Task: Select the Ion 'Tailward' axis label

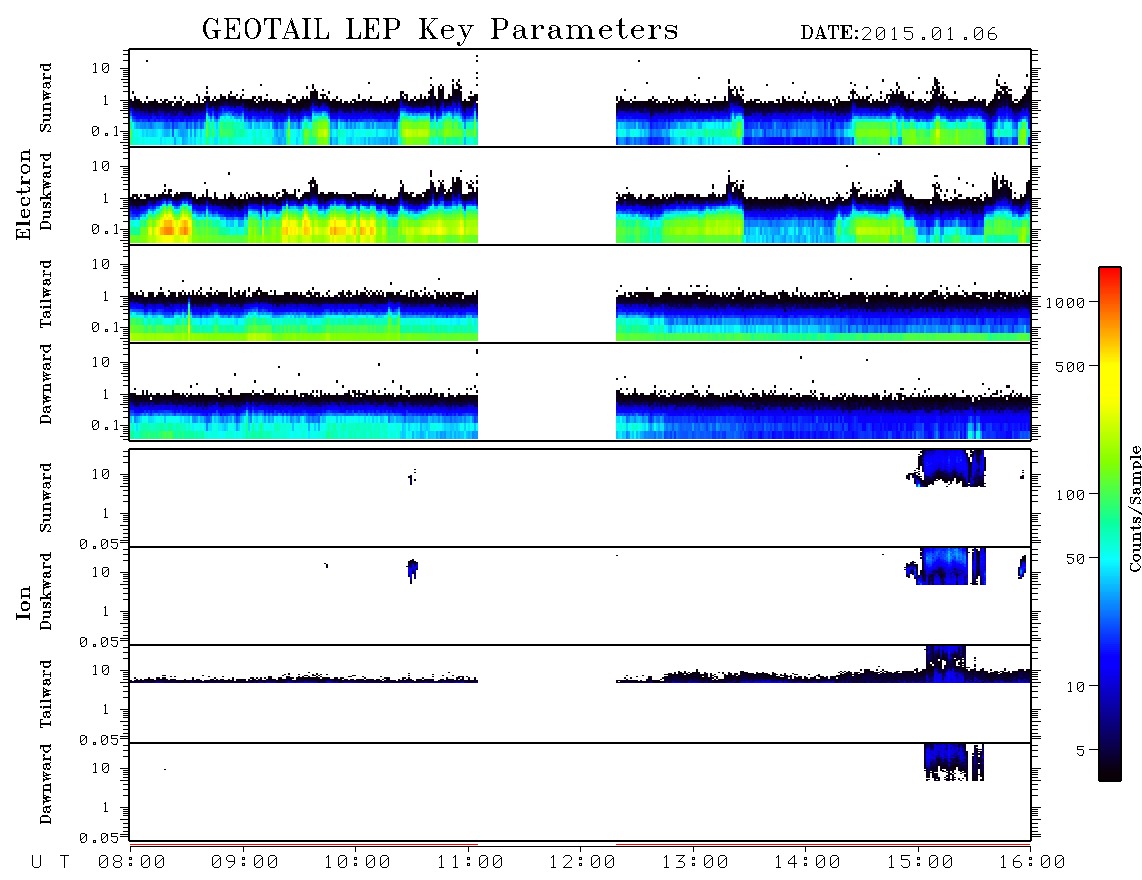Action: point(46,694)
